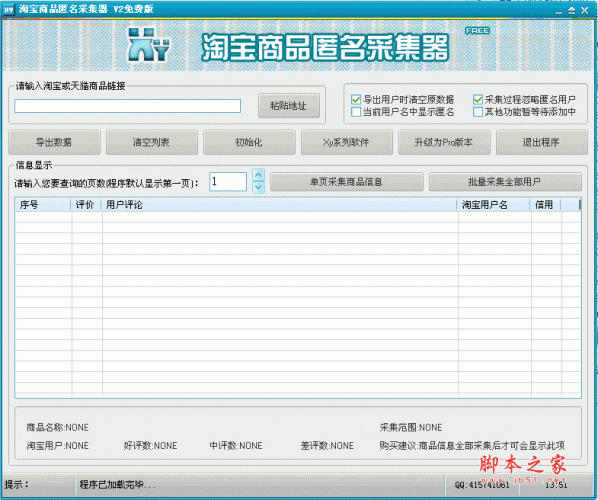Image resolution: width=598 pixels, height=500 pixels.
Task: Sort by 评价 column header
Action: pos(85,205)
